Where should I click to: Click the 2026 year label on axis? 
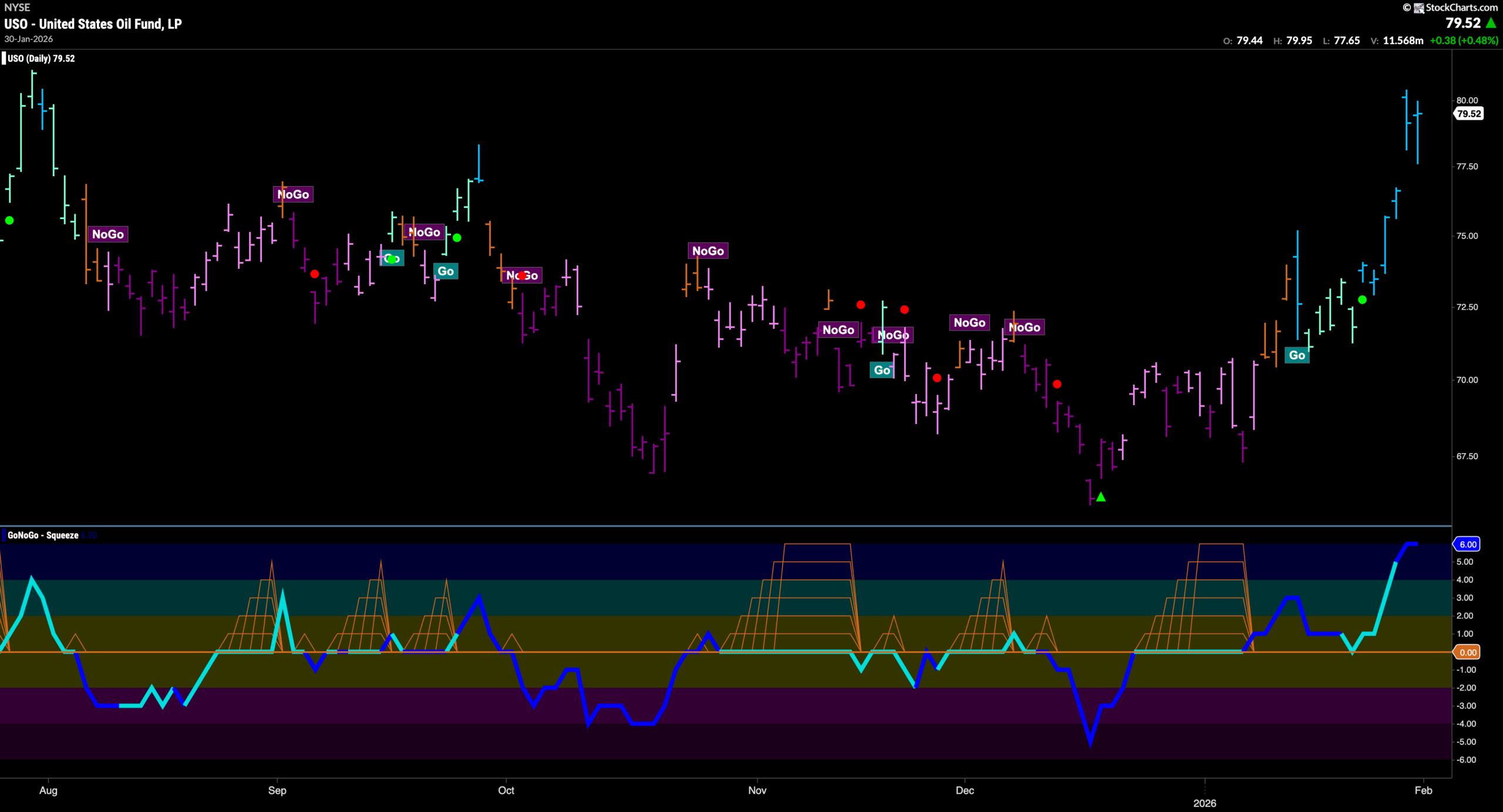coord(1205,803)
